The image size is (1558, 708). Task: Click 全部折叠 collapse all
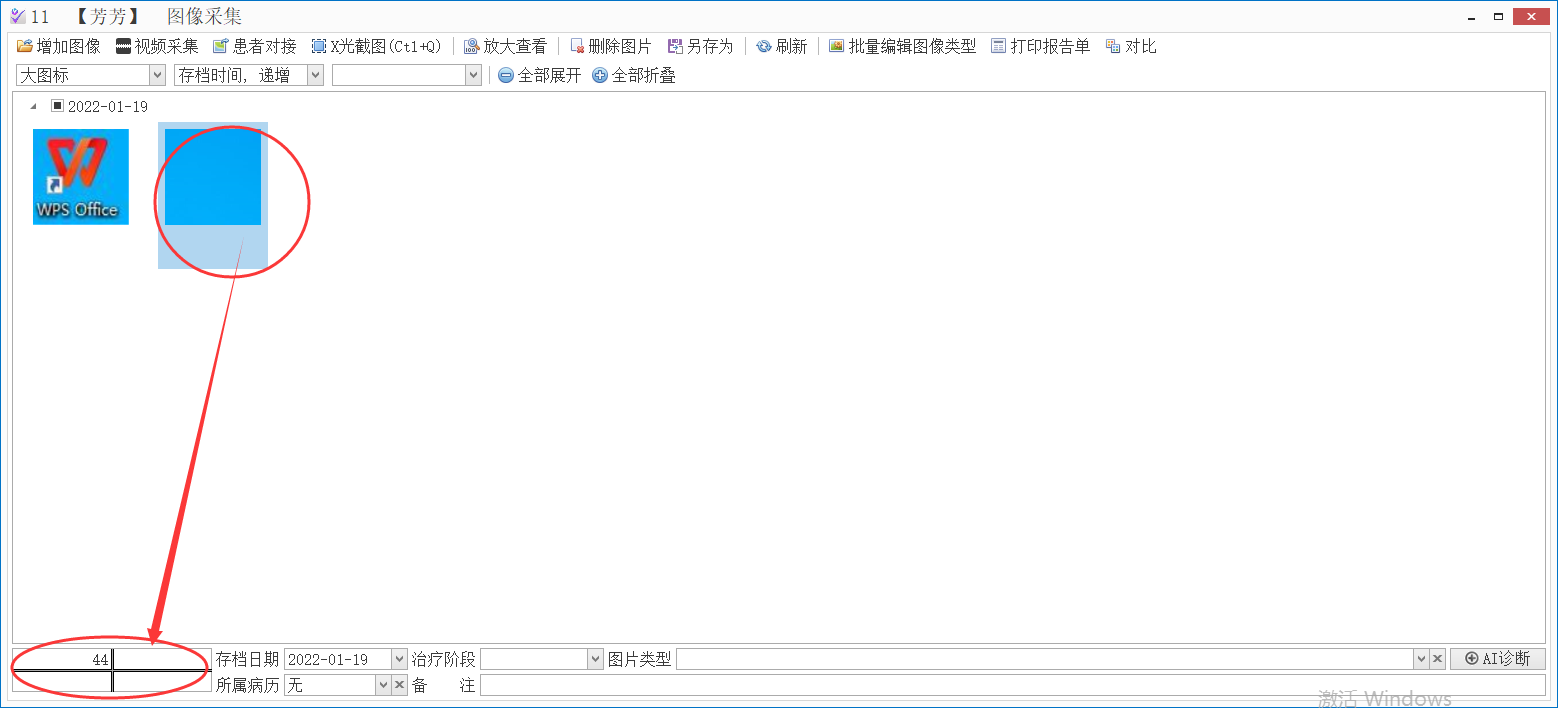click(x=634, y=75)
